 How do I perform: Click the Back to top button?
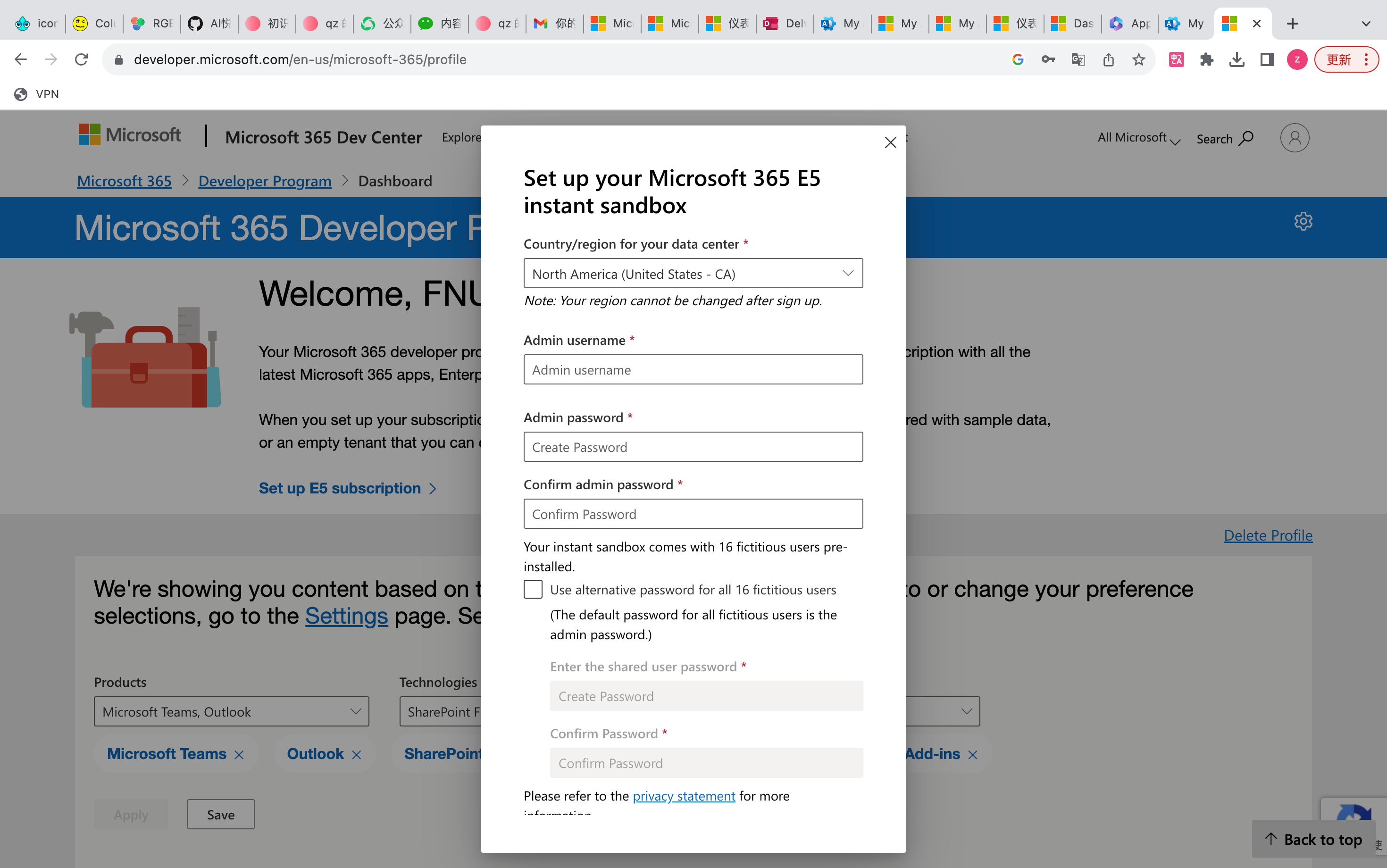point(1313,839)
